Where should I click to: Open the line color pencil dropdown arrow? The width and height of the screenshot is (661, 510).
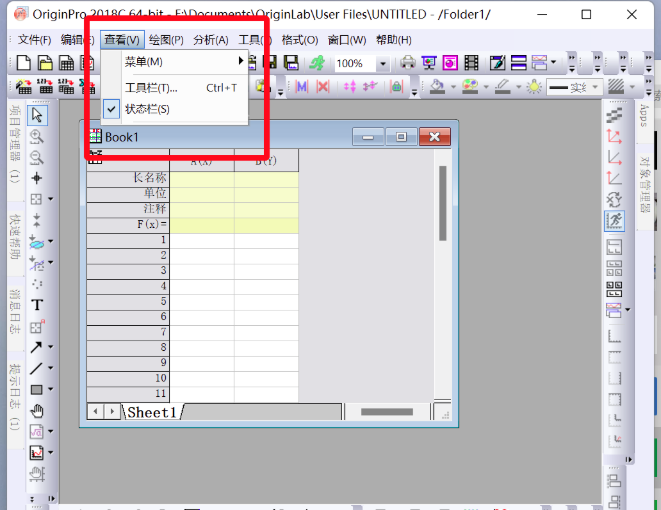pos(519,87)
